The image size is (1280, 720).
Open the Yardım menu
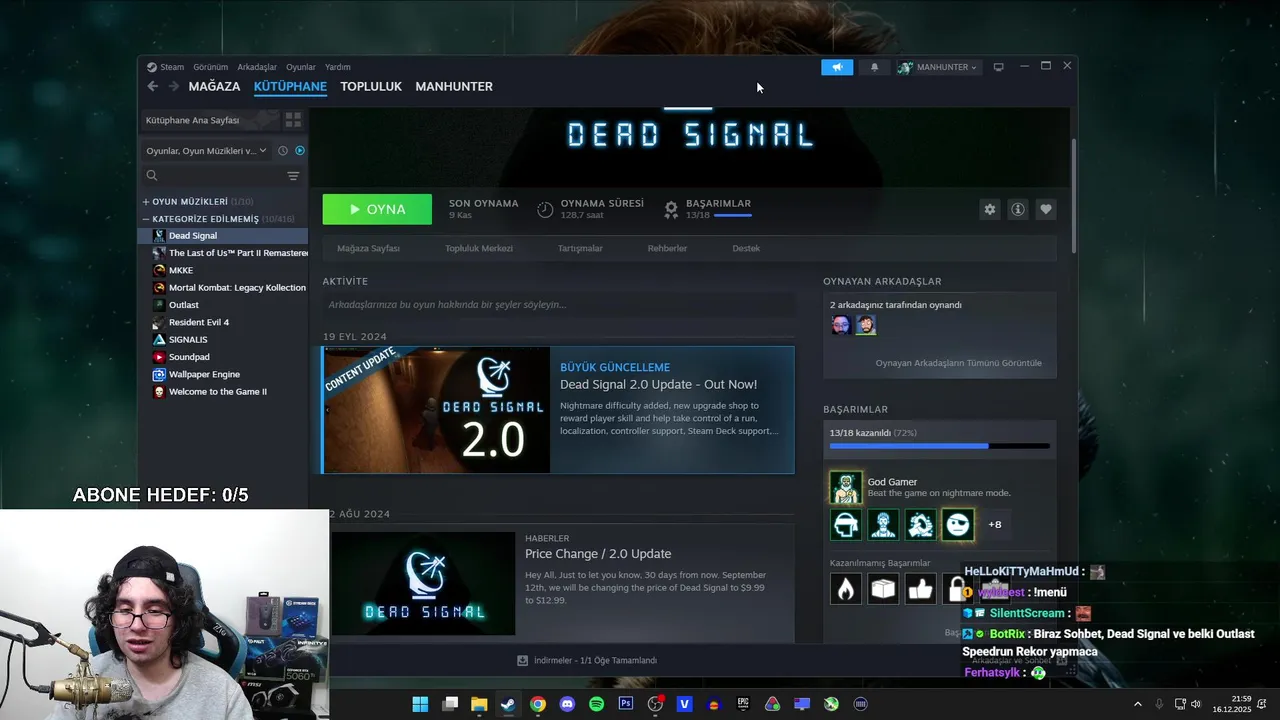point(338,67)
